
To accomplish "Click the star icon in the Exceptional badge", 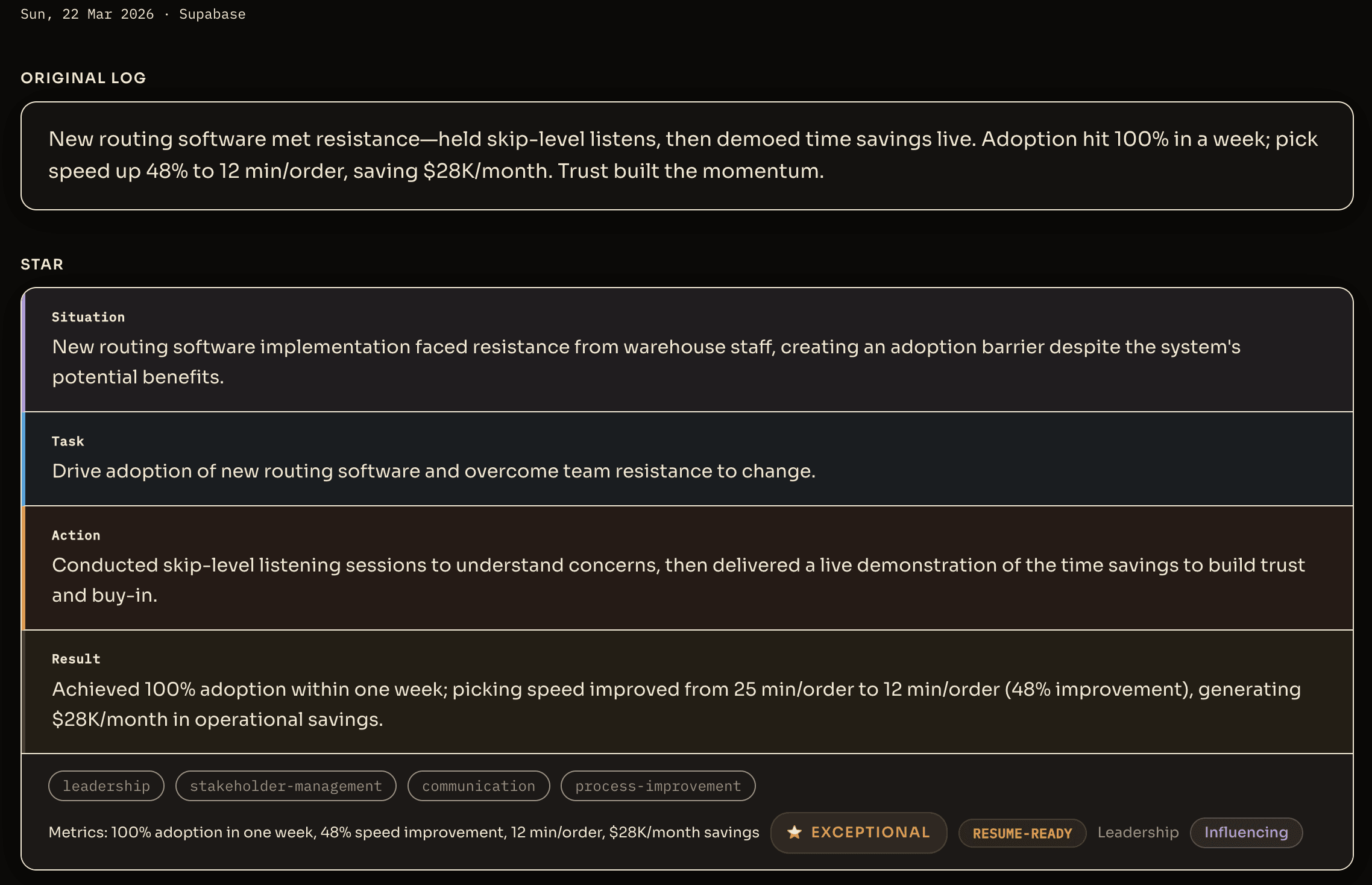I will coord(795,833).
